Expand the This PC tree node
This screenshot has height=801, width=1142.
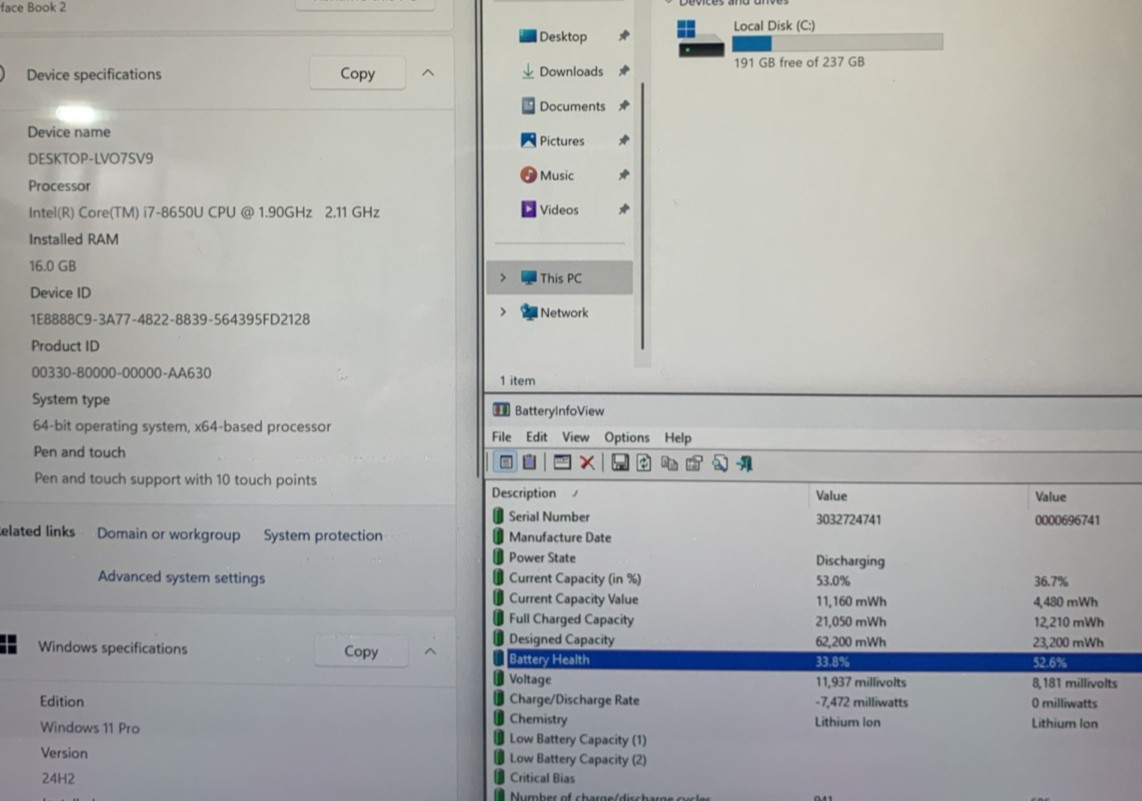[x=503, y=277]
